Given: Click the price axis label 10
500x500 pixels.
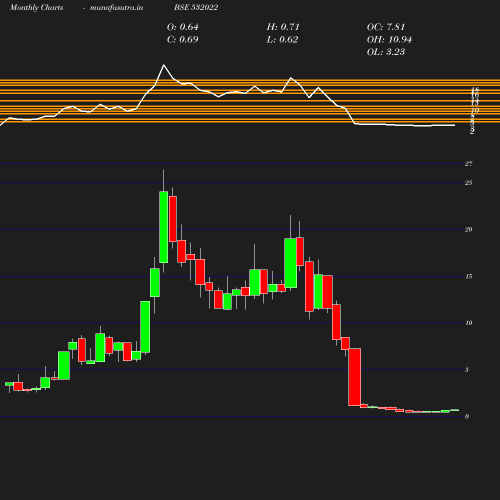Looking at the screenshot, I should pos(469,323).
